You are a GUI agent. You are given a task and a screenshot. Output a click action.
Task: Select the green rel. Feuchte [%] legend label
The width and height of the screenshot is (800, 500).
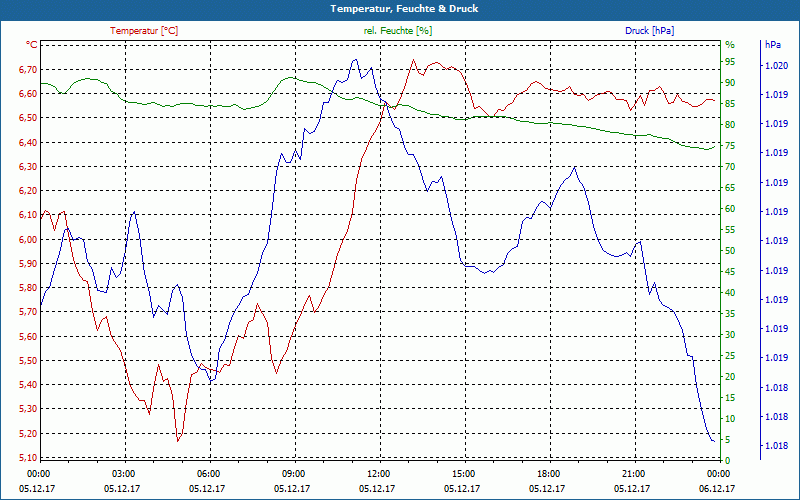[x=397, y=31]
